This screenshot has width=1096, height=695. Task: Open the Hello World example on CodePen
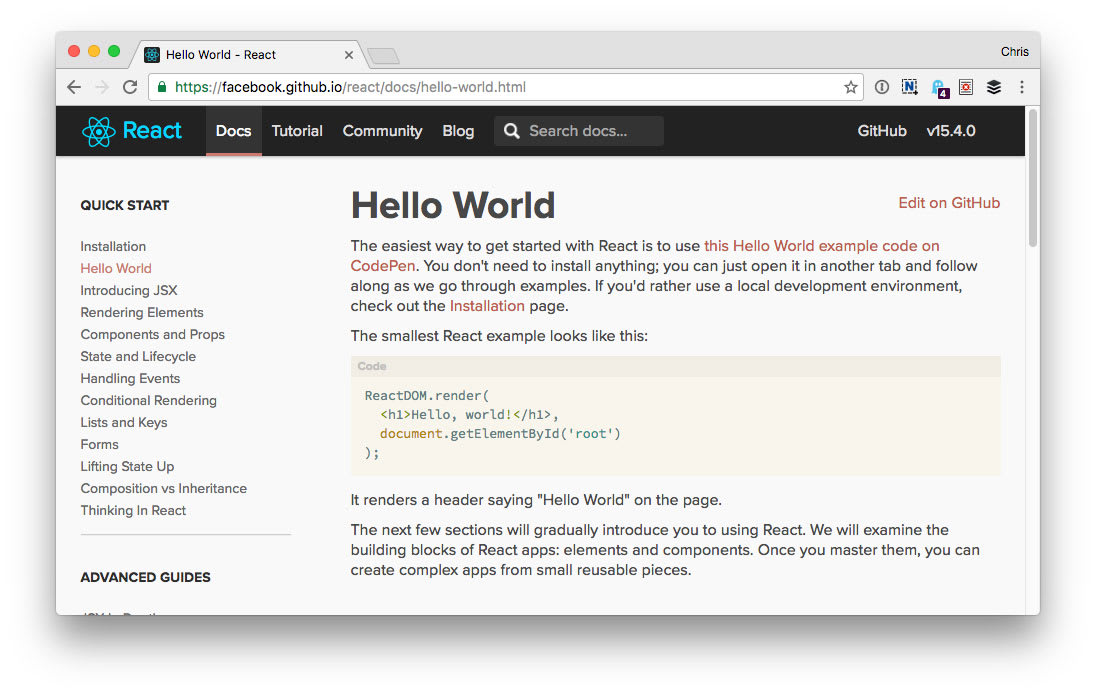pyautogui.click(x=820, y=245)
